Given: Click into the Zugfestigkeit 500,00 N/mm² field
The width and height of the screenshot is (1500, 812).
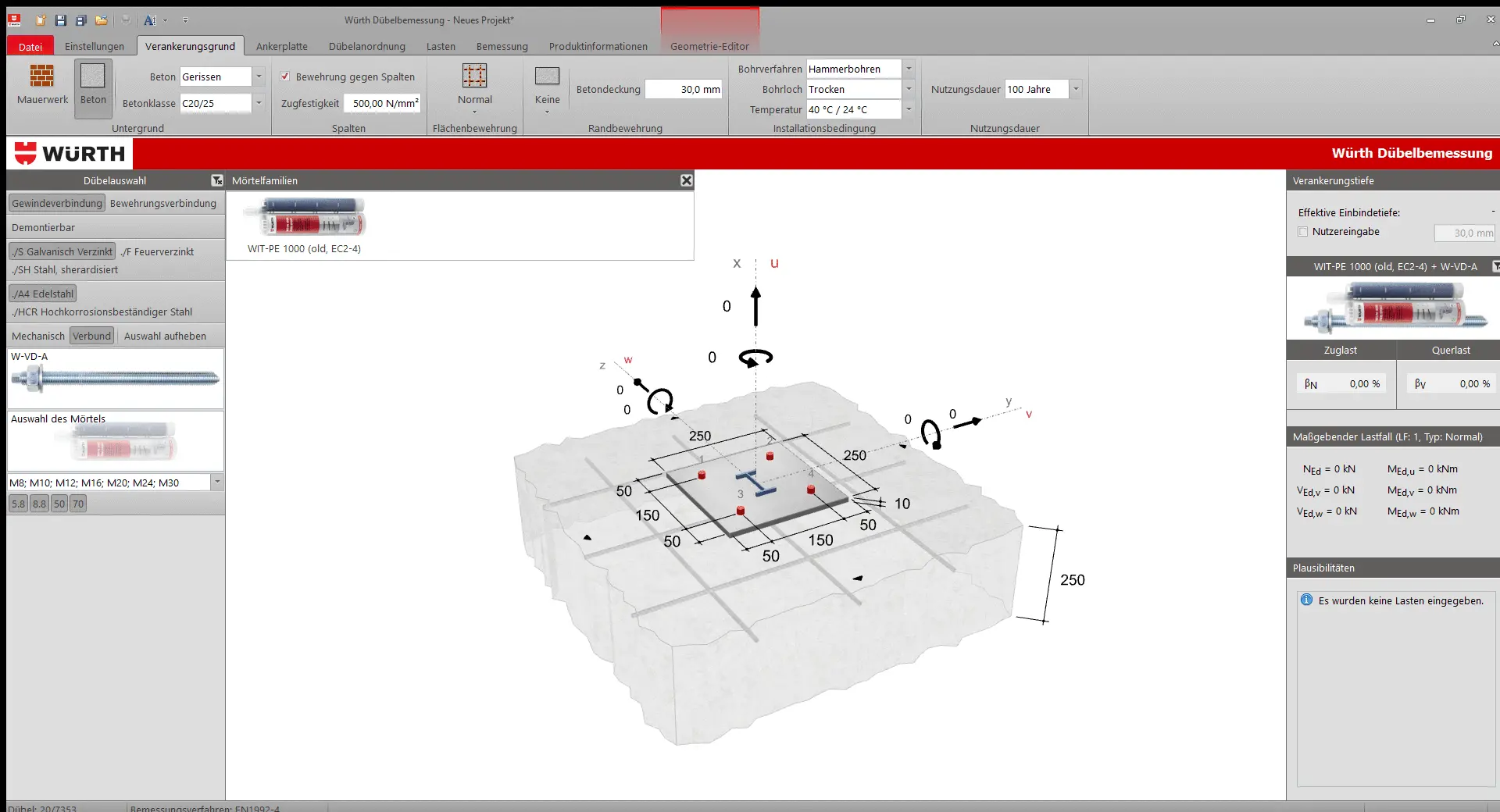Looking at the screenshot, I should [383, 102].
